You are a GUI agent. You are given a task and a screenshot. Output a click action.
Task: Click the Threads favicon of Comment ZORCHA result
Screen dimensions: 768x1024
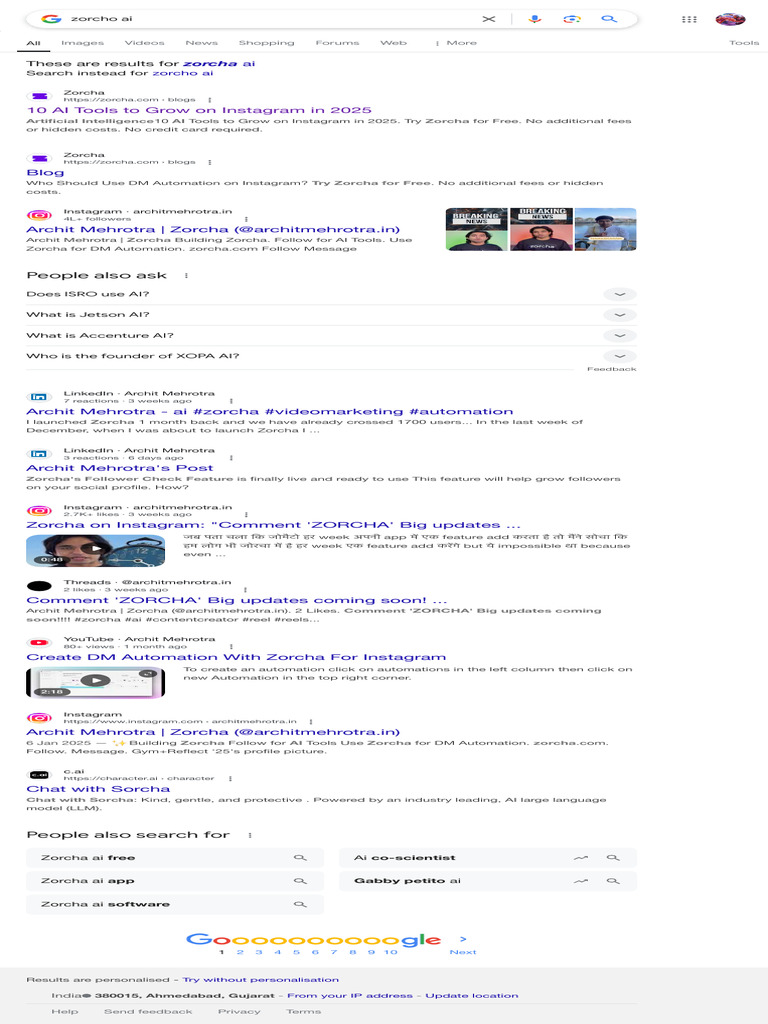tap(39, 586)
